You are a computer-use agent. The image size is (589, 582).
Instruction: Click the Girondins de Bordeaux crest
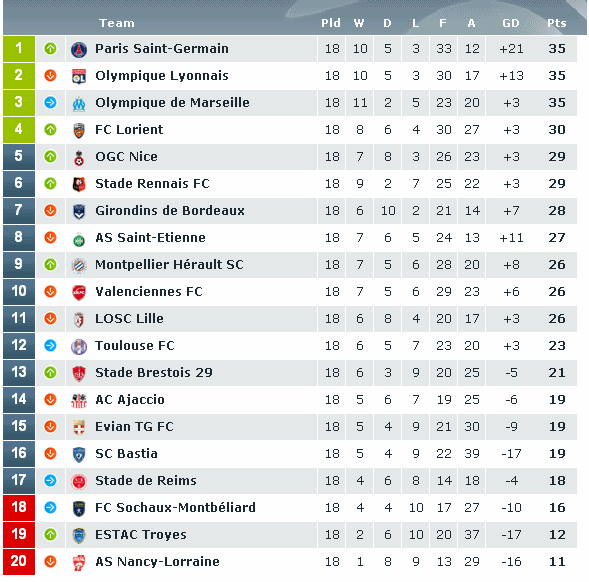(x=79, y=211)
